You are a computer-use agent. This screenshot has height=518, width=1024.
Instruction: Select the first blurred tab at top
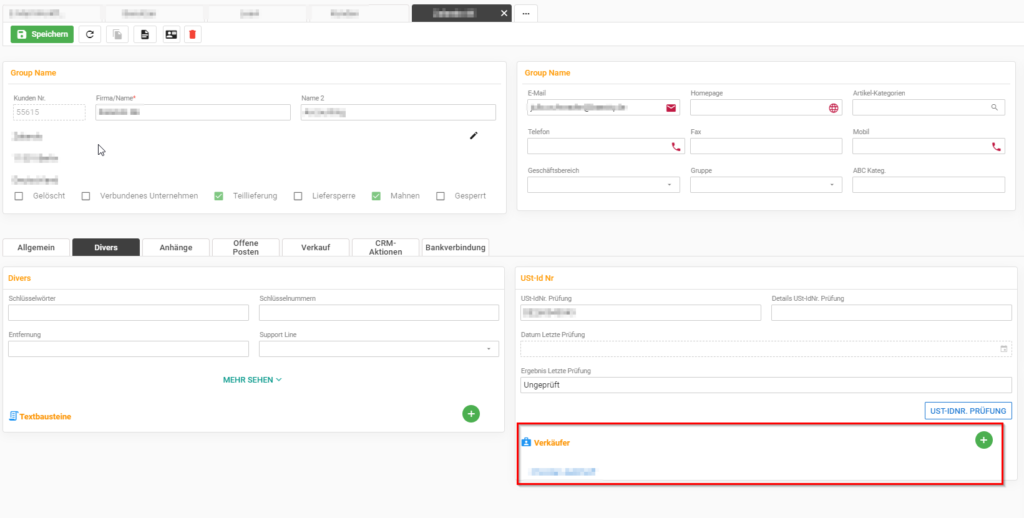(x=51, y=13)
